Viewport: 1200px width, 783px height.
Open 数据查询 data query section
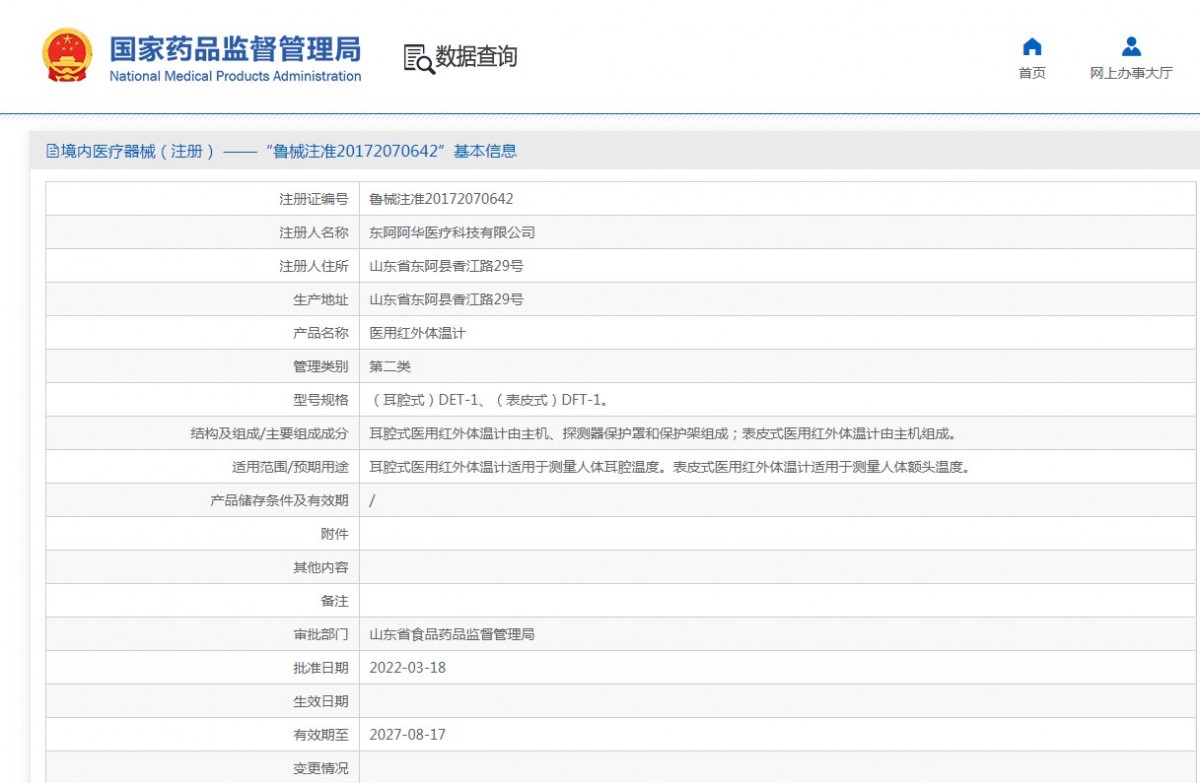point(475,57)
